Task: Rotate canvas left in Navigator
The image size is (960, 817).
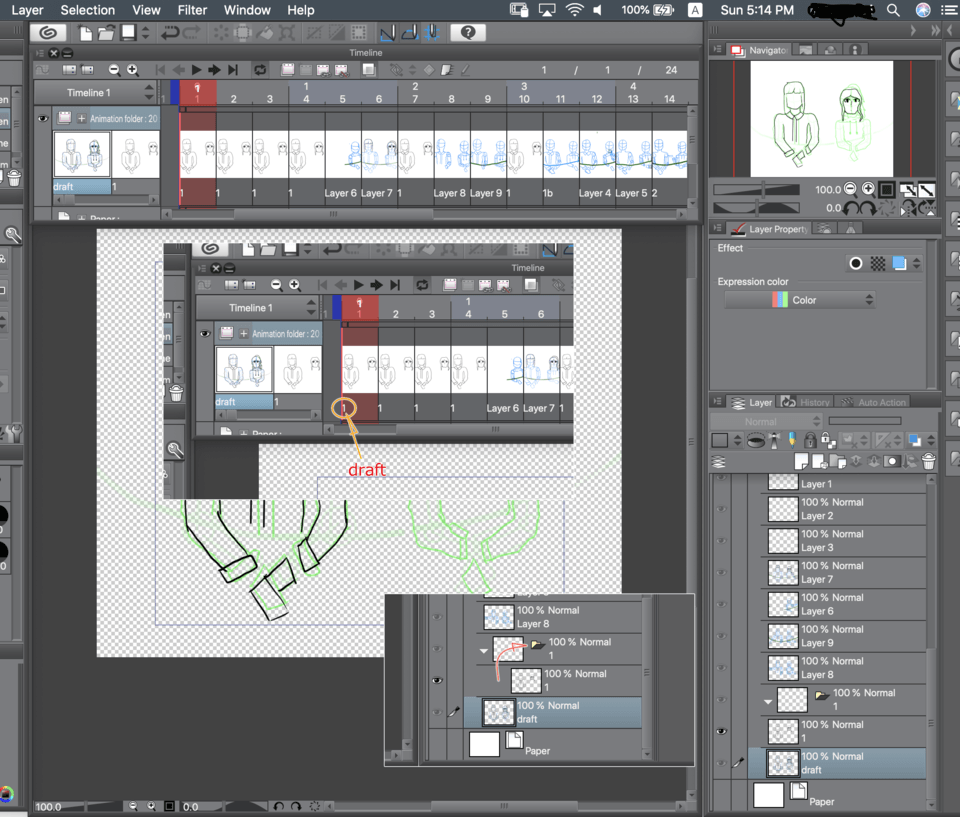Action: coord(851,208)
